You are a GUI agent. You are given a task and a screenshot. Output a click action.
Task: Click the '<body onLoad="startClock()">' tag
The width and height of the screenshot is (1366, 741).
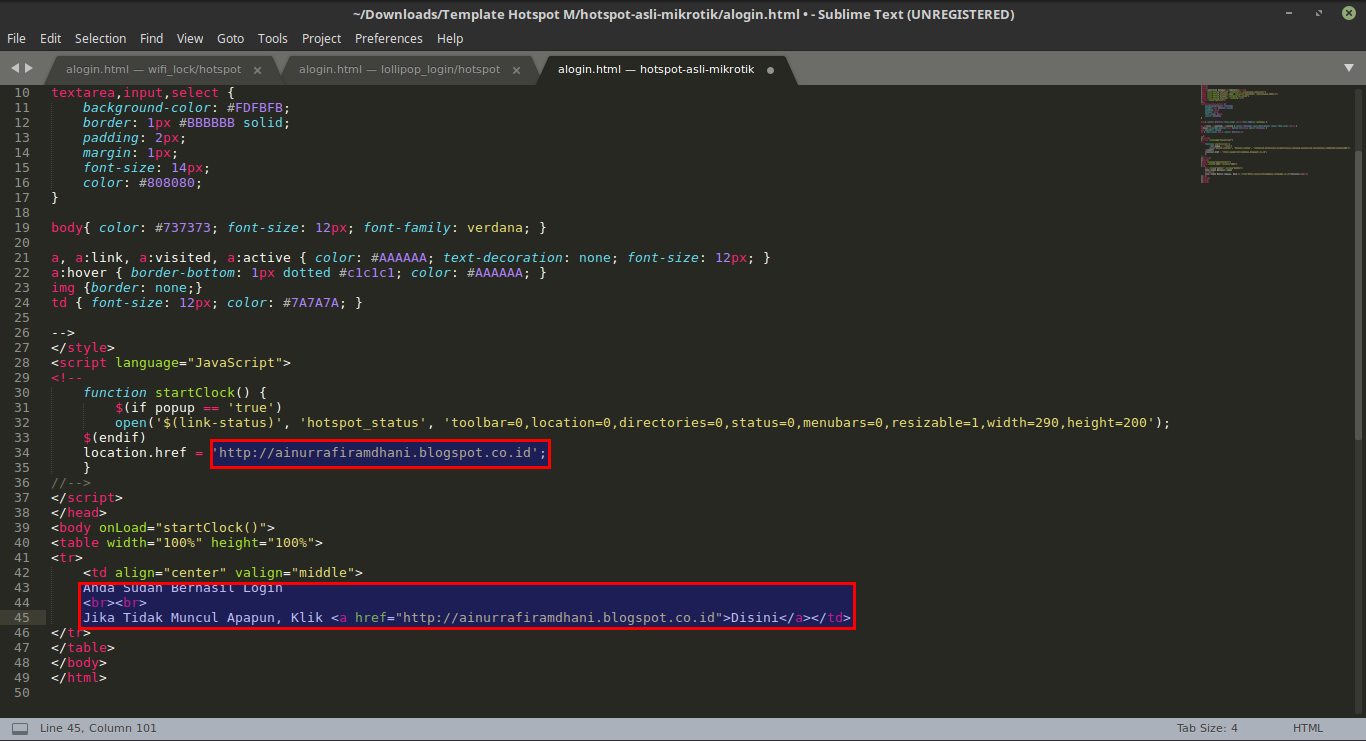tap(163, 528)
